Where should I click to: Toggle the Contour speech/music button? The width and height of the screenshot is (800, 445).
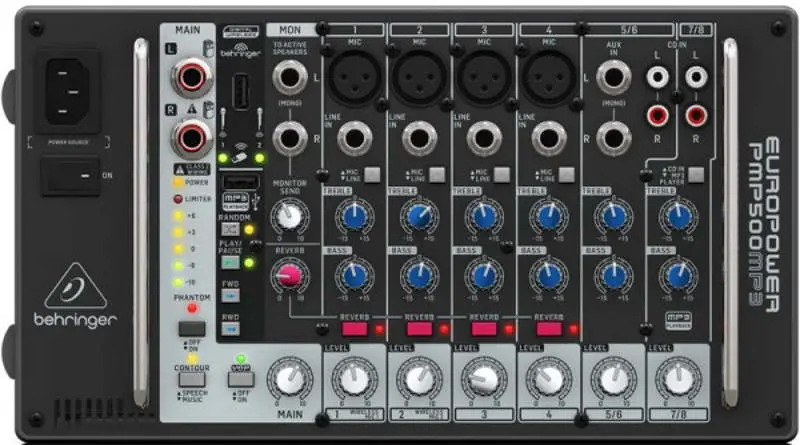pos(192,380)
